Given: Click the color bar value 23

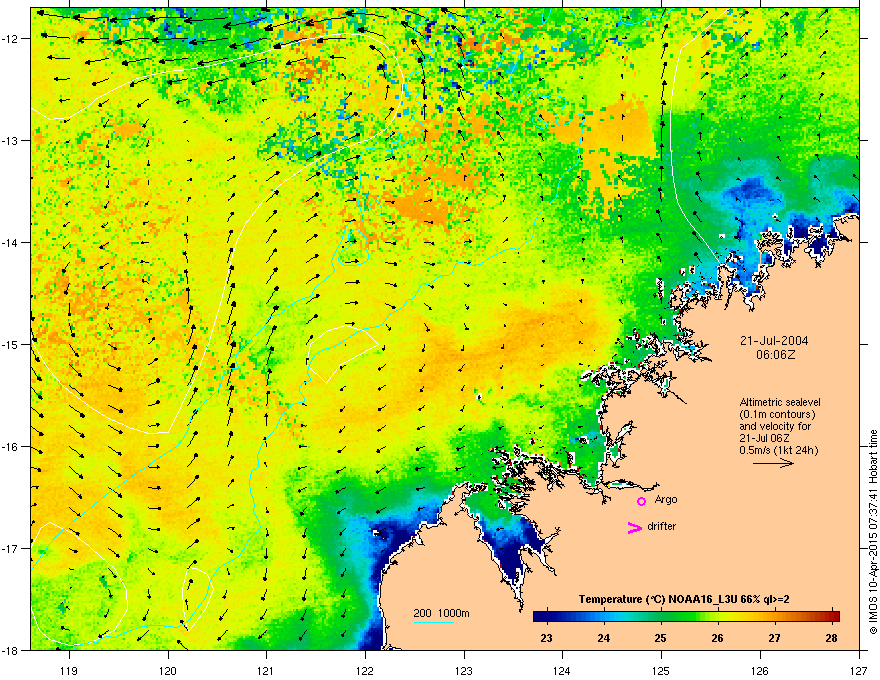Looking at the screenshot, I should (x=546, y=638).
